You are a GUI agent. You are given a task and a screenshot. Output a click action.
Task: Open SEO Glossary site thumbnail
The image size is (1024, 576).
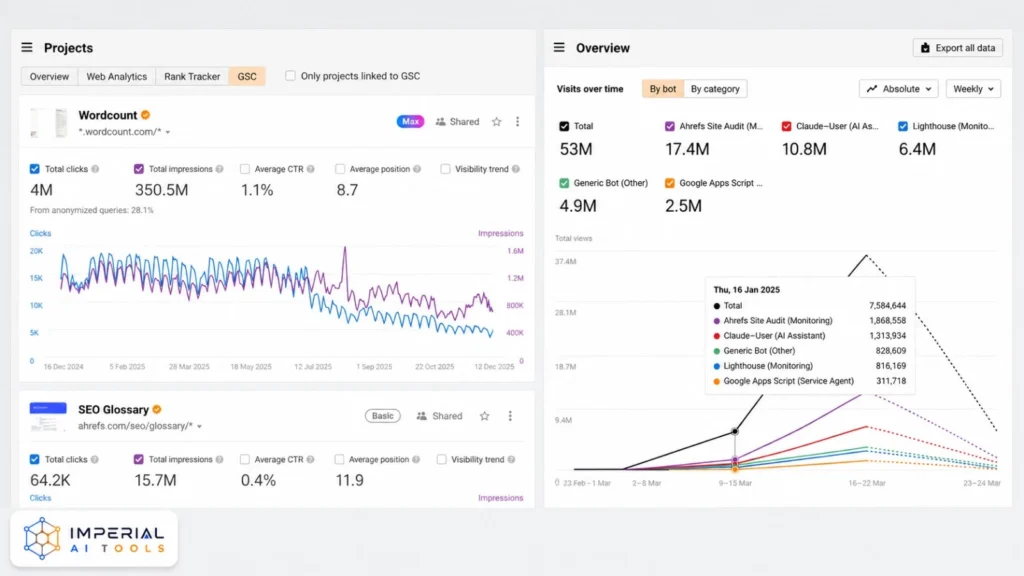[x=48, y=417]
